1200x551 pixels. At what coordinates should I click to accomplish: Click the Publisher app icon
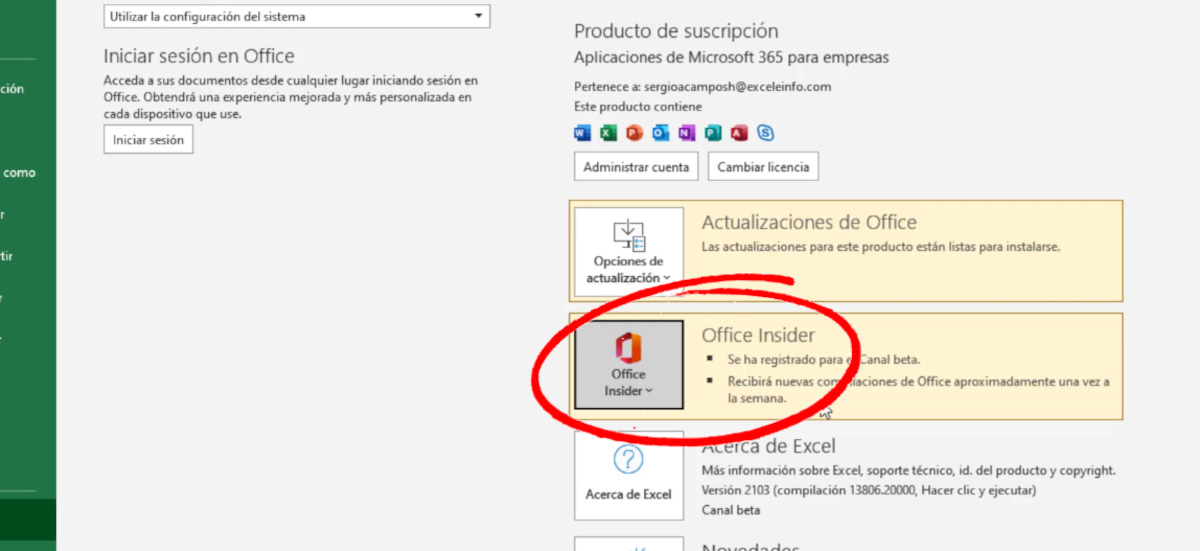[x=713, y=133]
